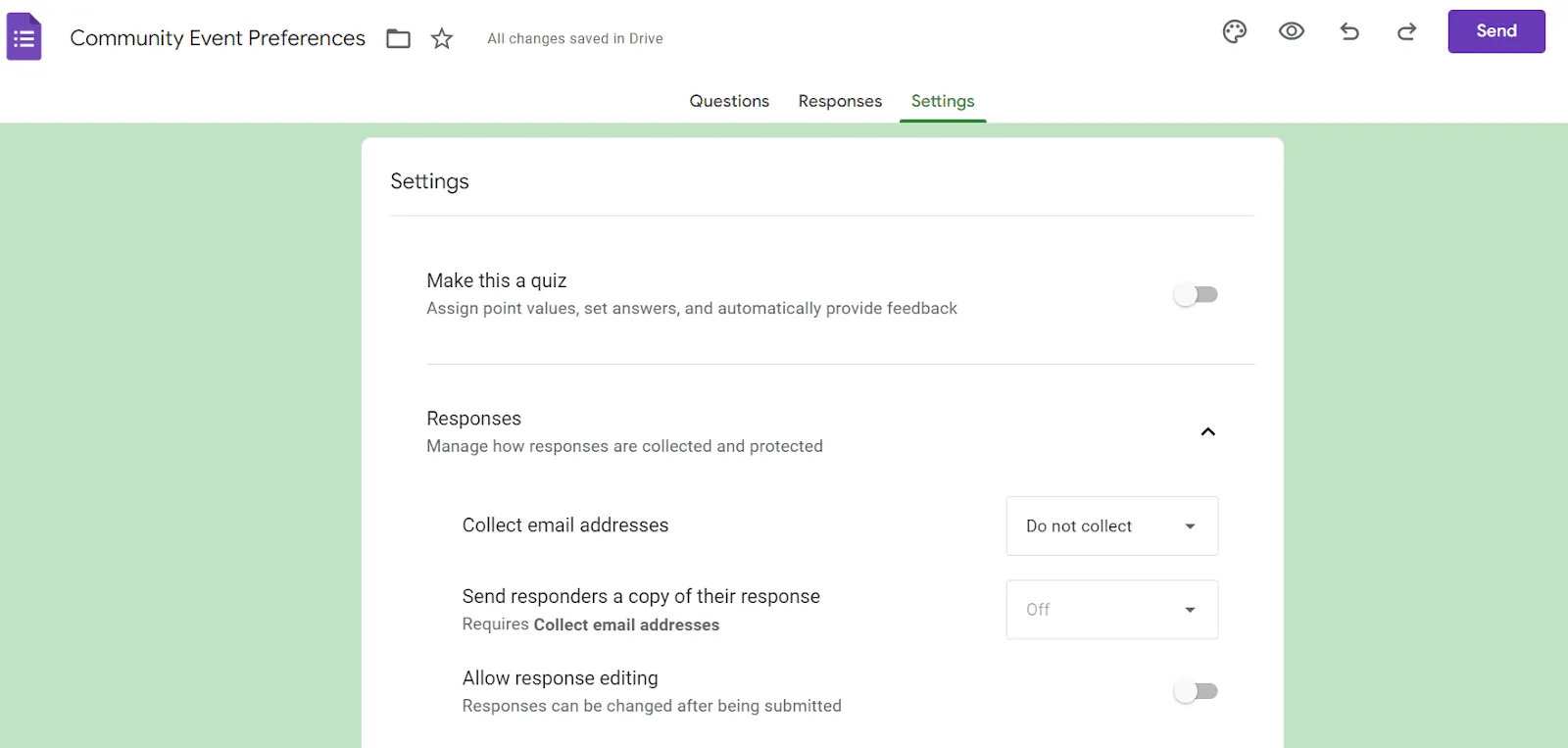Viewport: 1568px width, 748px height.
Task: Switch to the Responses tab
Action: click(840, 101)
